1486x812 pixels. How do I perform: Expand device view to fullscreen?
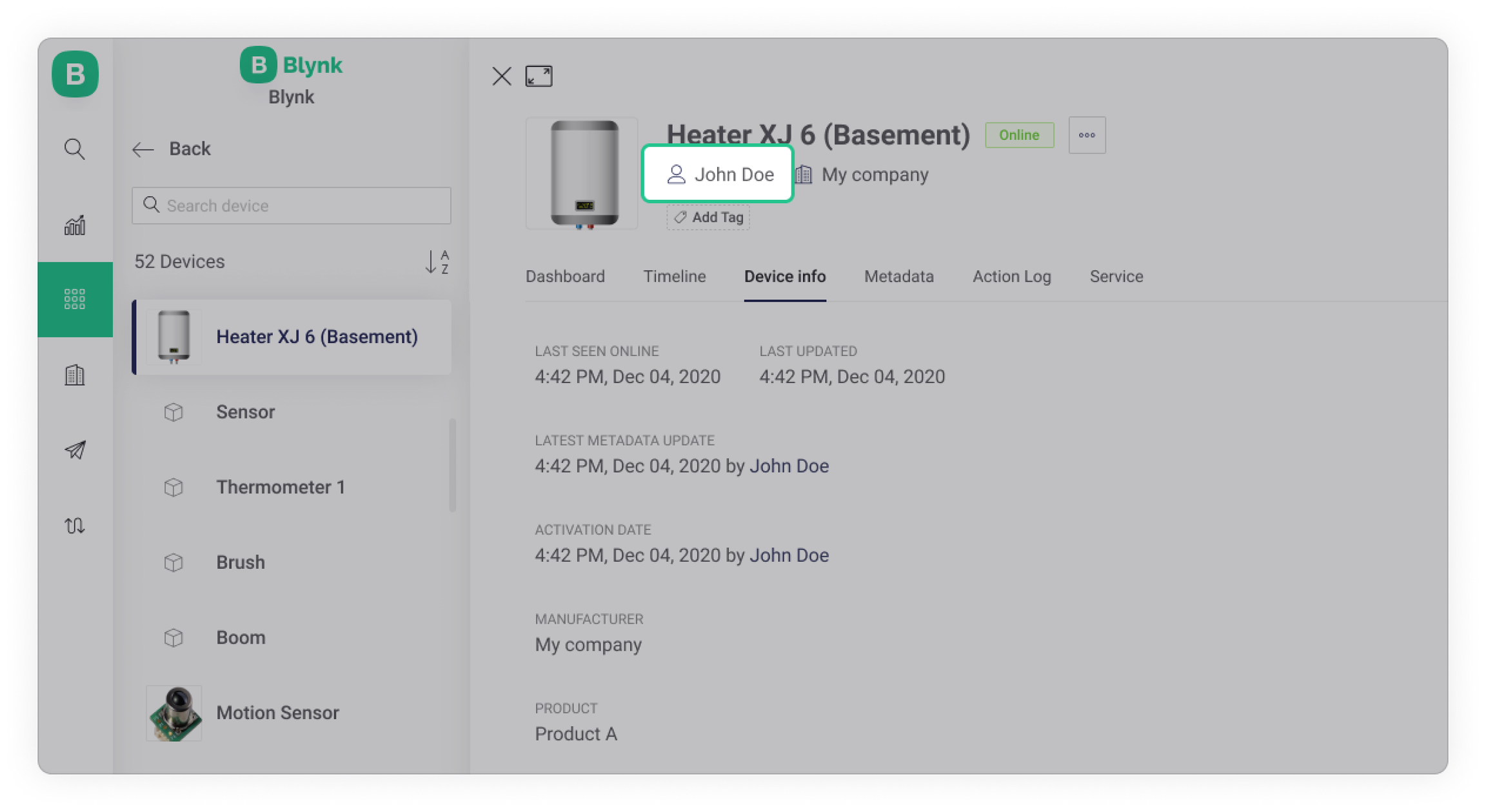click(x=539, y=76)
